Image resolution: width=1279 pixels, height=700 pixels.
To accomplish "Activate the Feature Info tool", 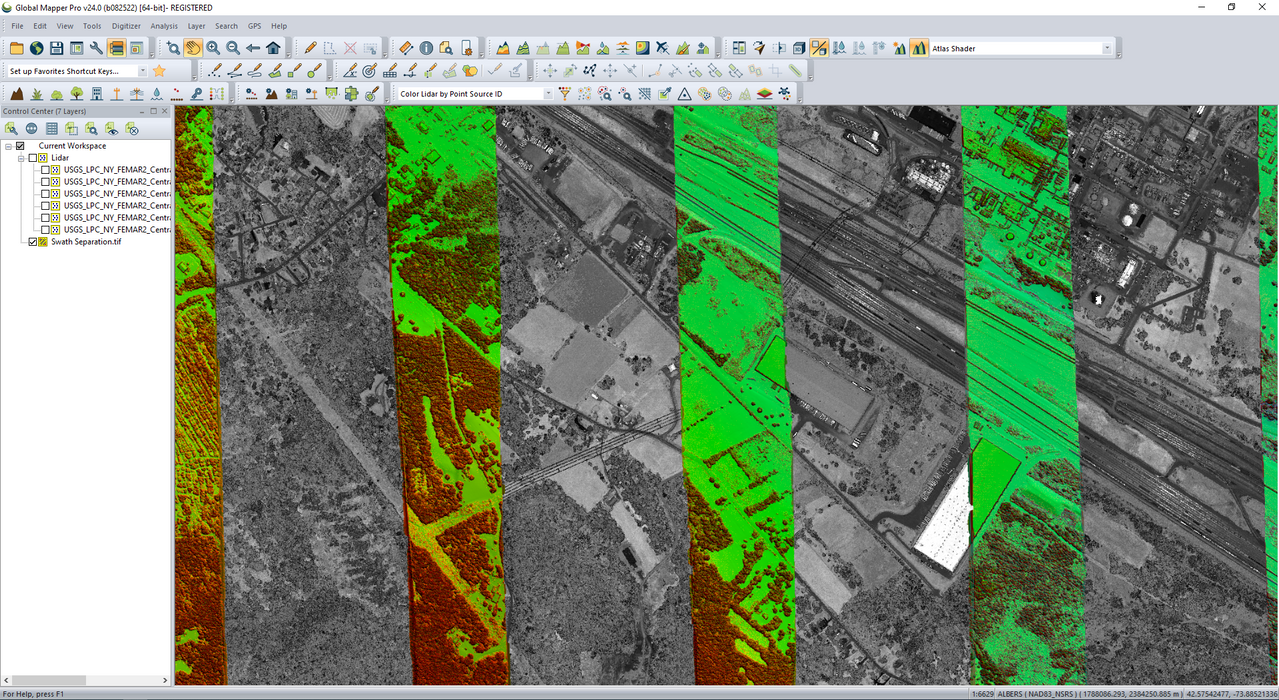I will pos(426,48).
